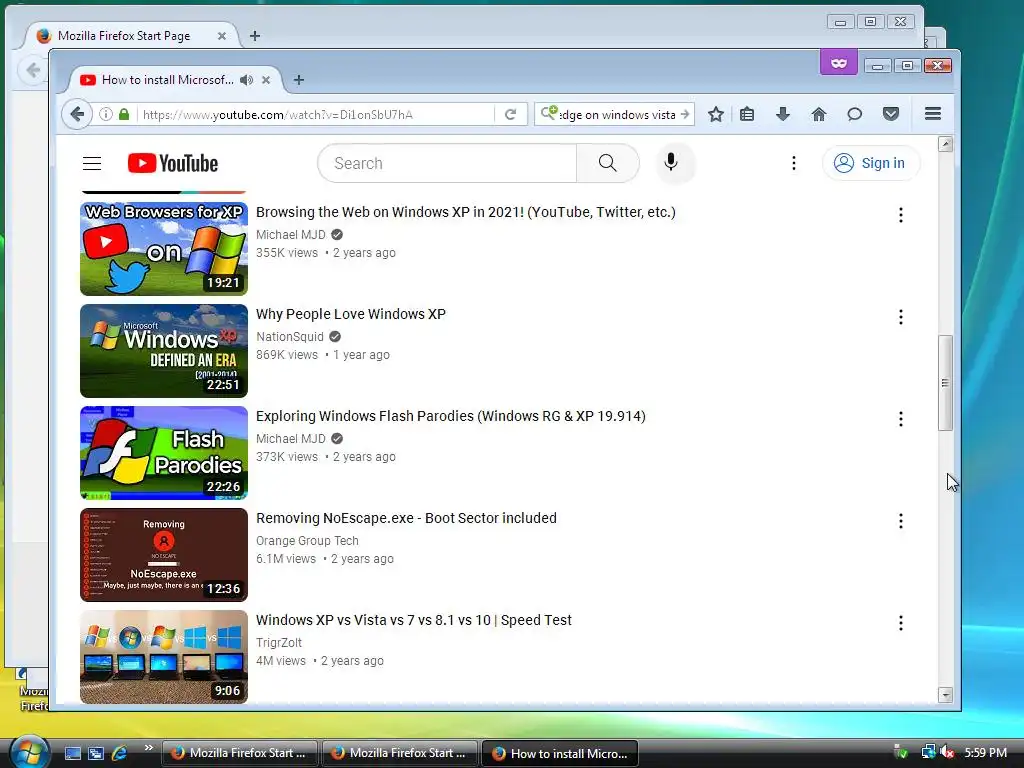The width and height of the screenshot is (1024, 768).
Task: Click the private browsing mask indicator
Action: (839, 63)
